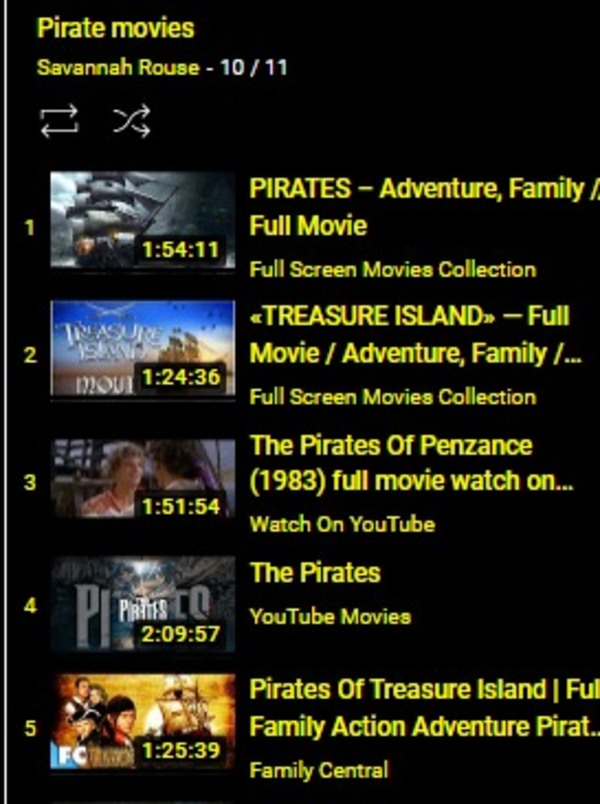This screenshot has width=600, height=804.
Task: Click the Treasure Island thumbnail image
Action: 143,348
